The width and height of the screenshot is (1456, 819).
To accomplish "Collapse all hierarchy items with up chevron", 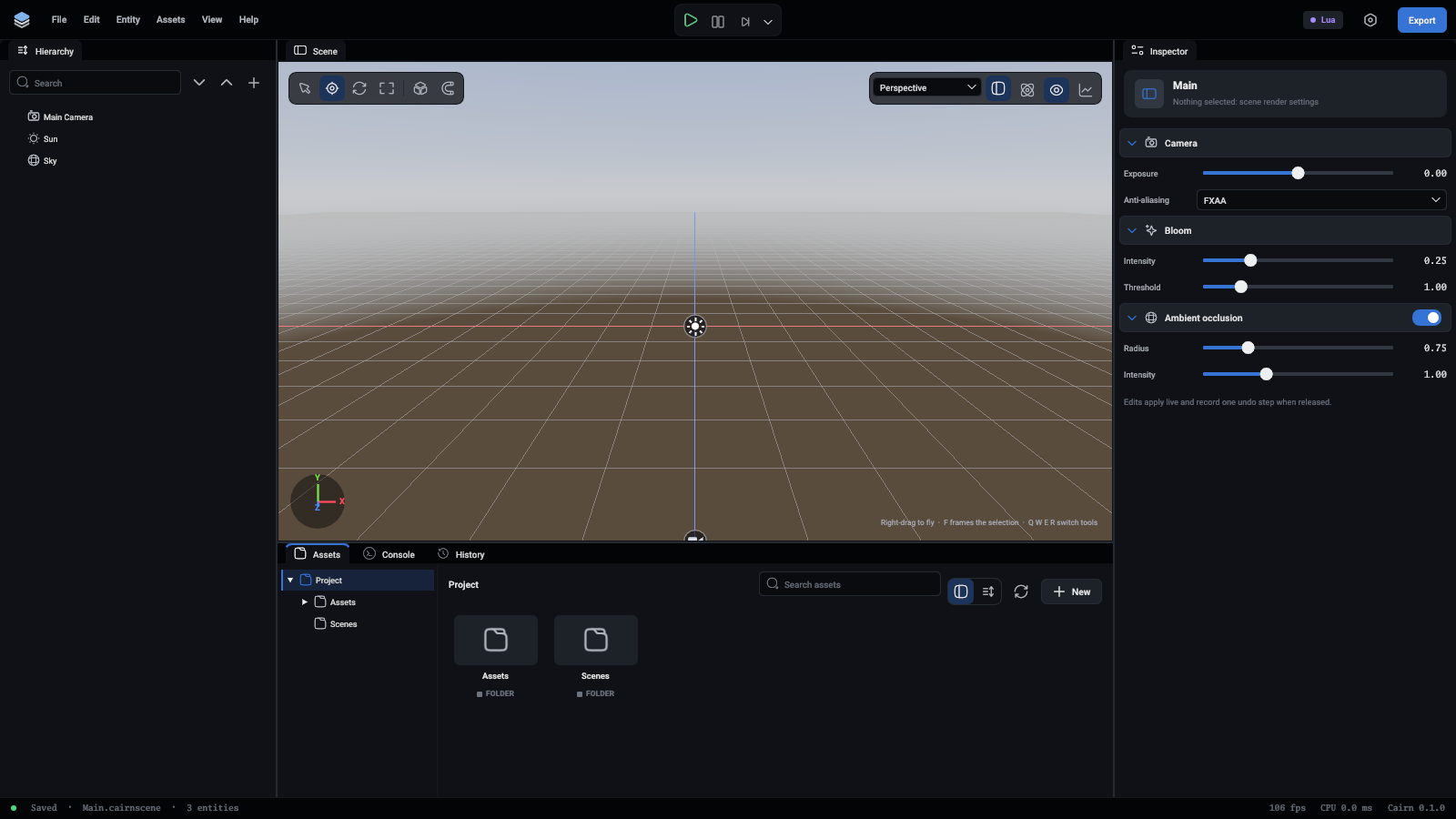I will (227, 83).
